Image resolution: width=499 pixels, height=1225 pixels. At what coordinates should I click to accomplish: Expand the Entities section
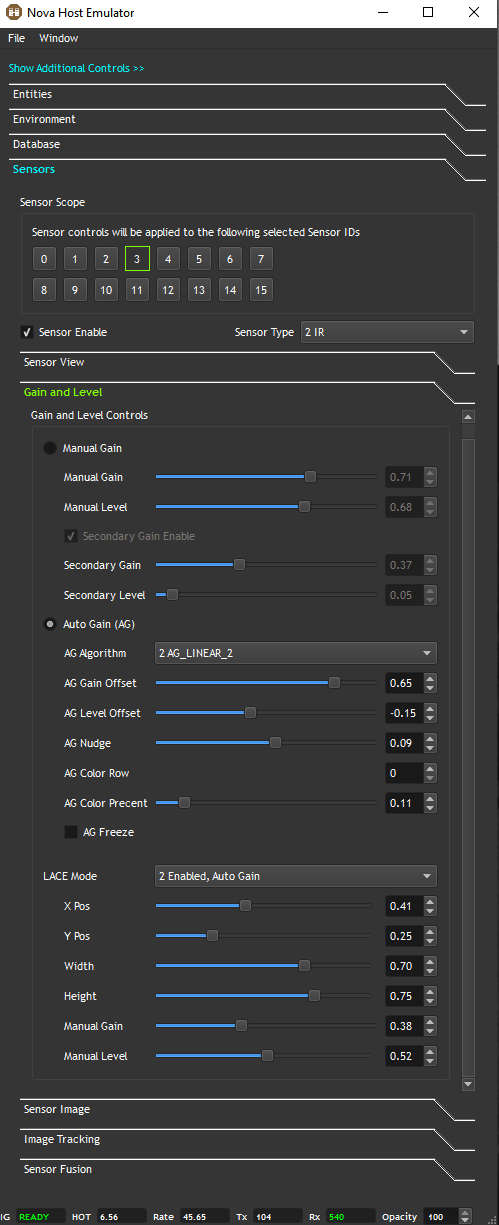33,94
